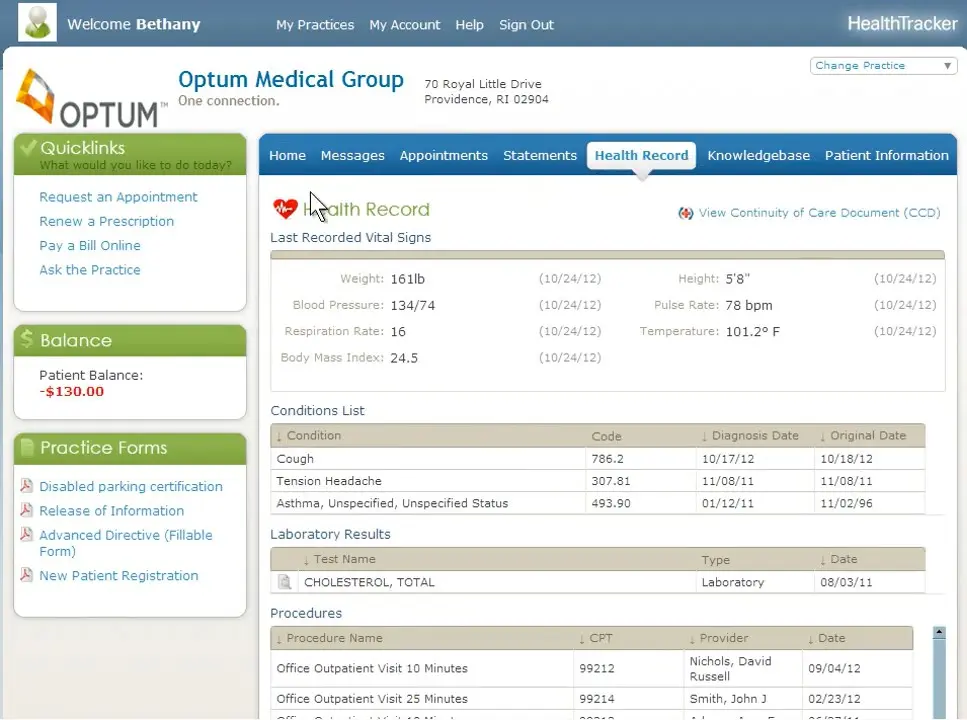The height and width of the screenshot is (720, 967).
Task: Select Renew a Prescription quicklink
Action: click(x=106, y=221)
